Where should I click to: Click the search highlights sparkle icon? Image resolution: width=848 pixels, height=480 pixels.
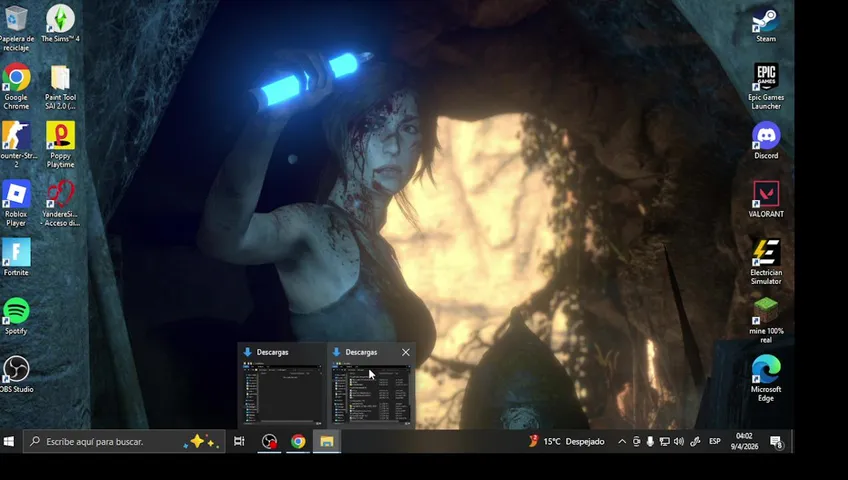(203, 442)
